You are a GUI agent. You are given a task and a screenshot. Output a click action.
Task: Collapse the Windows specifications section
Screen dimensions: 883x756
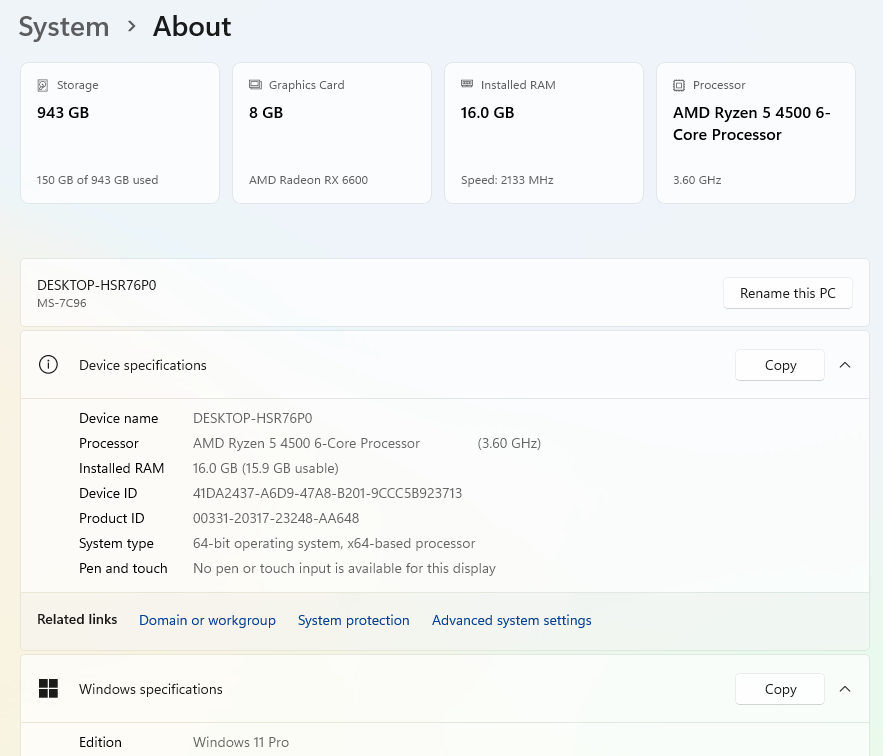pos(845,689)
